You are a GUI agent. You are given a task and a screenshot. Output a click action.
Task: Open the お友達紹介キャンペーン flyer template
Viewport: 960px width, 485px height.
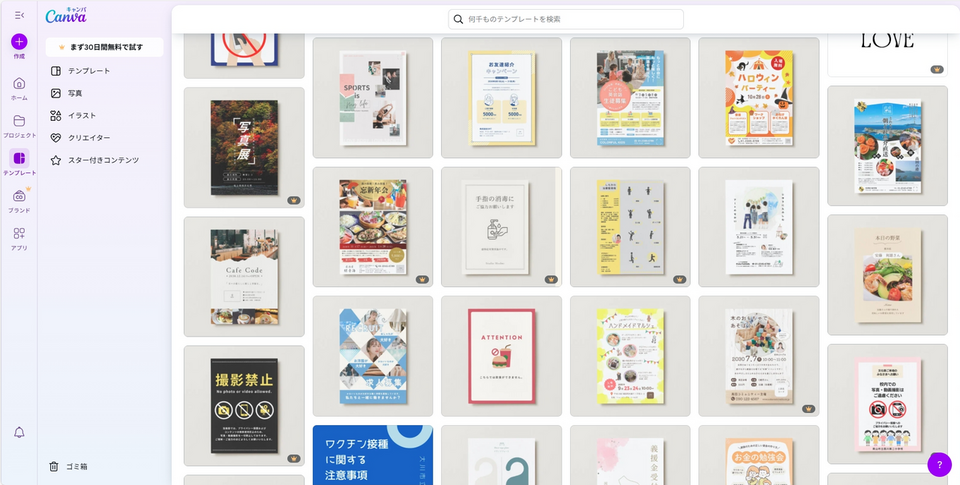[501, 98]
